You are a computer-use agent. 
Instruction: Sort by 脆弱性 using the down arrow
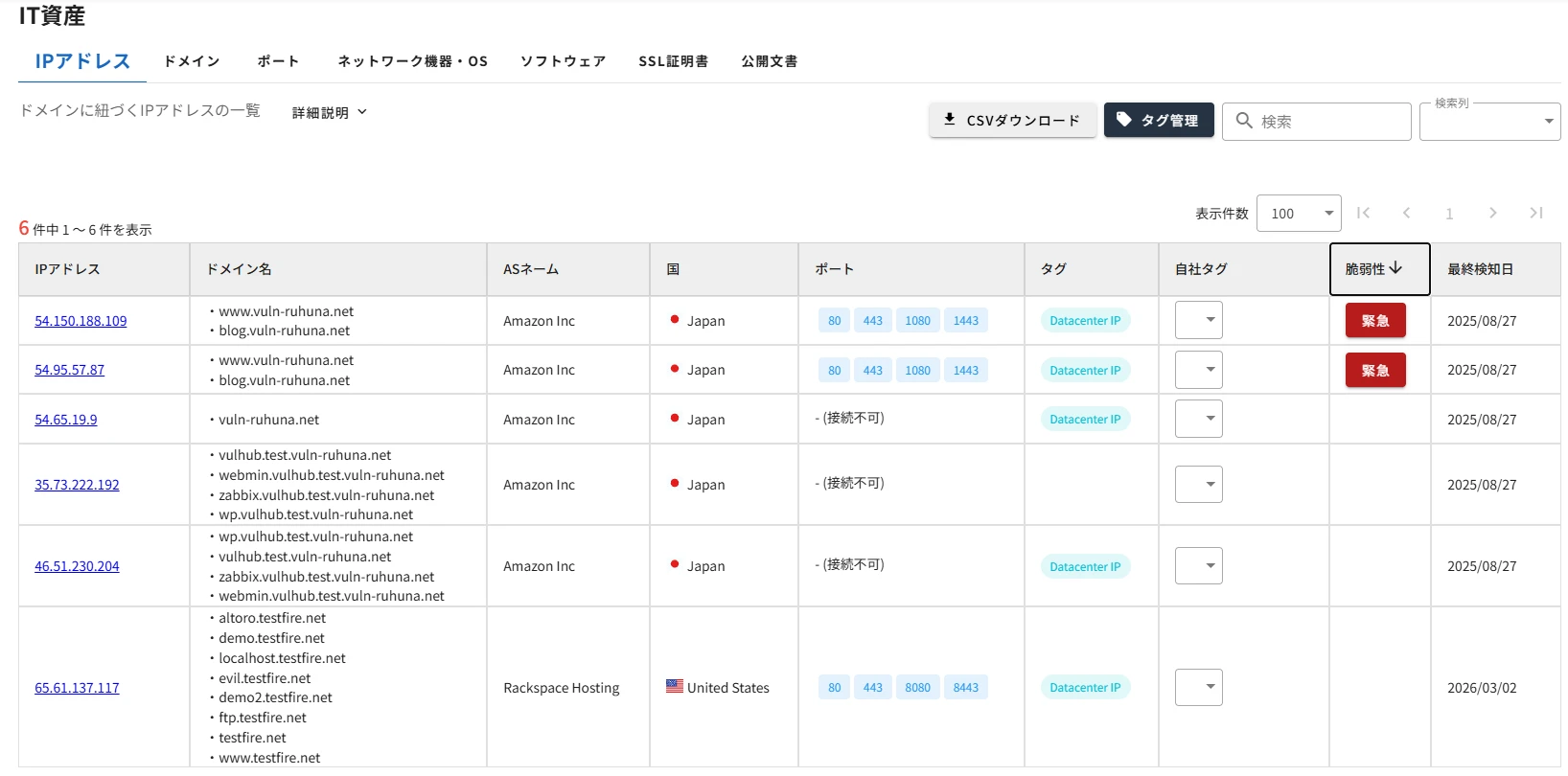tap(1395, 268)
